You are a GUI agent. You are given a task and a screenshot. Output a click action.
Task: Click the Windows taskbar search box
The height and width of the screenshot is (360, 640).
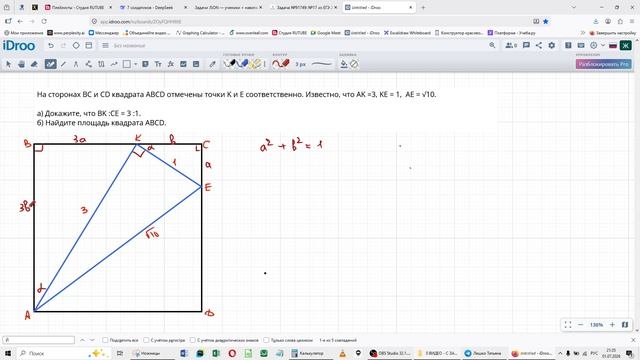[63, 353]
